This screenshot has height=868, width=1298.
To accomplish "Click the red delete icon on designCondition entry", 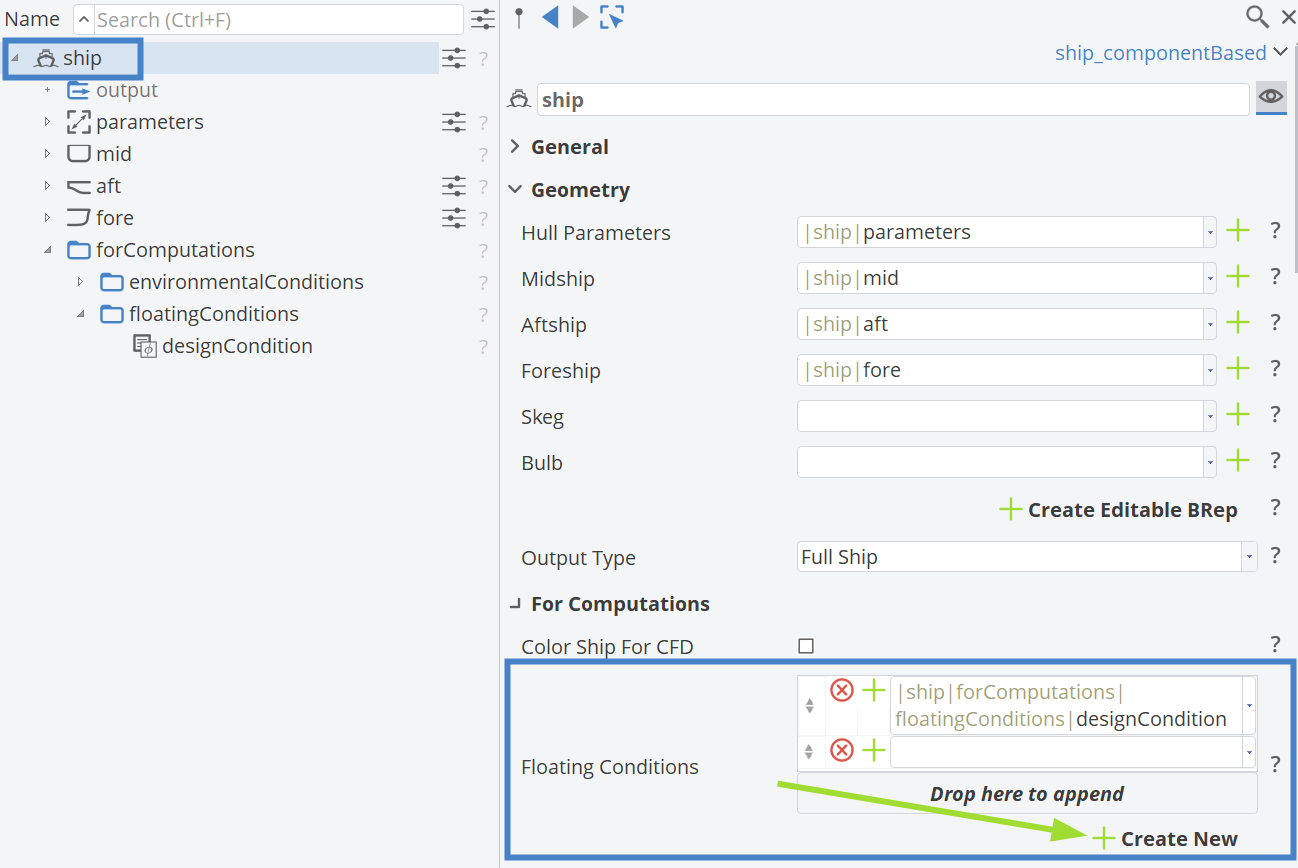I will click(x=841, y=689).
